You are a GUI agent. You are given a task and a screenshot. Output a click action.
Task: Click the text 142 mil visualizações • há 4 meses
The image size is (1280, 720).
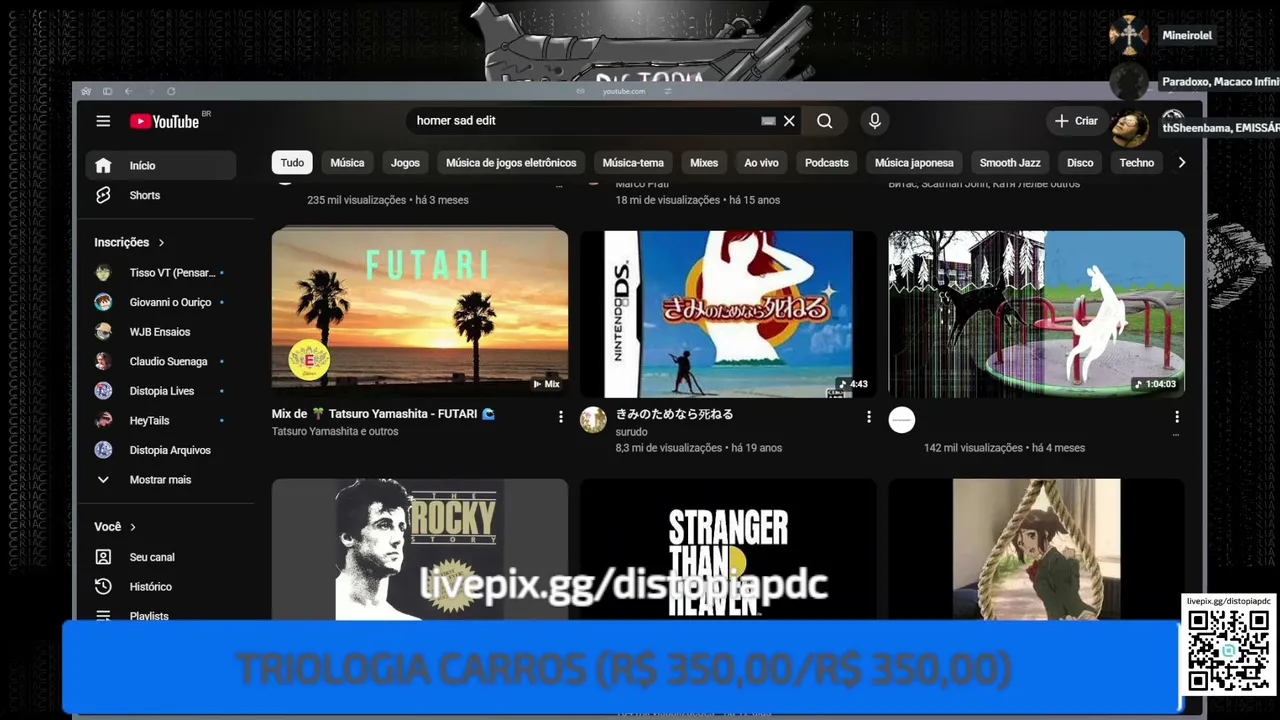(x=1004, y=448)
